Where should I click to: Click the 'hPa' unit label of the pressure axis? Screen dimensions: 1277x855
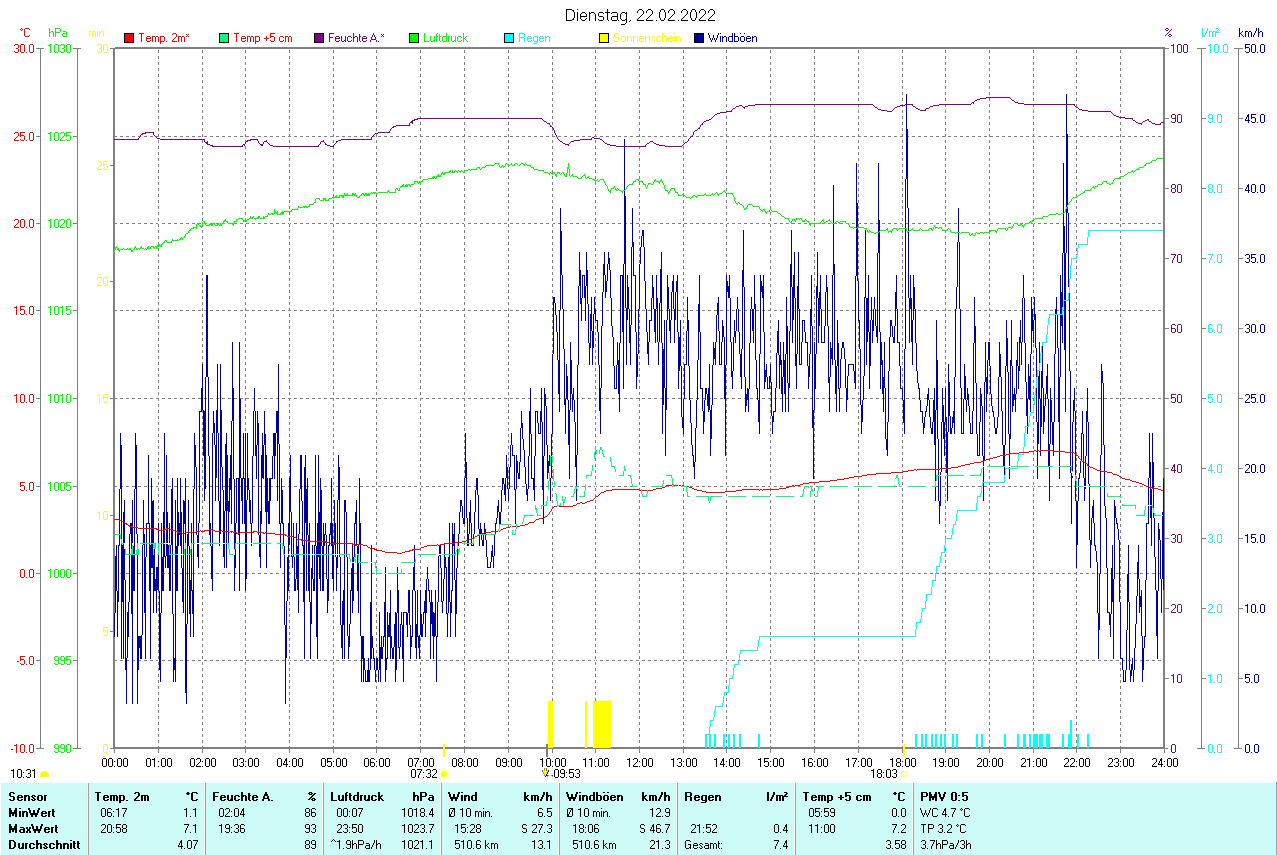click(57, 33)
